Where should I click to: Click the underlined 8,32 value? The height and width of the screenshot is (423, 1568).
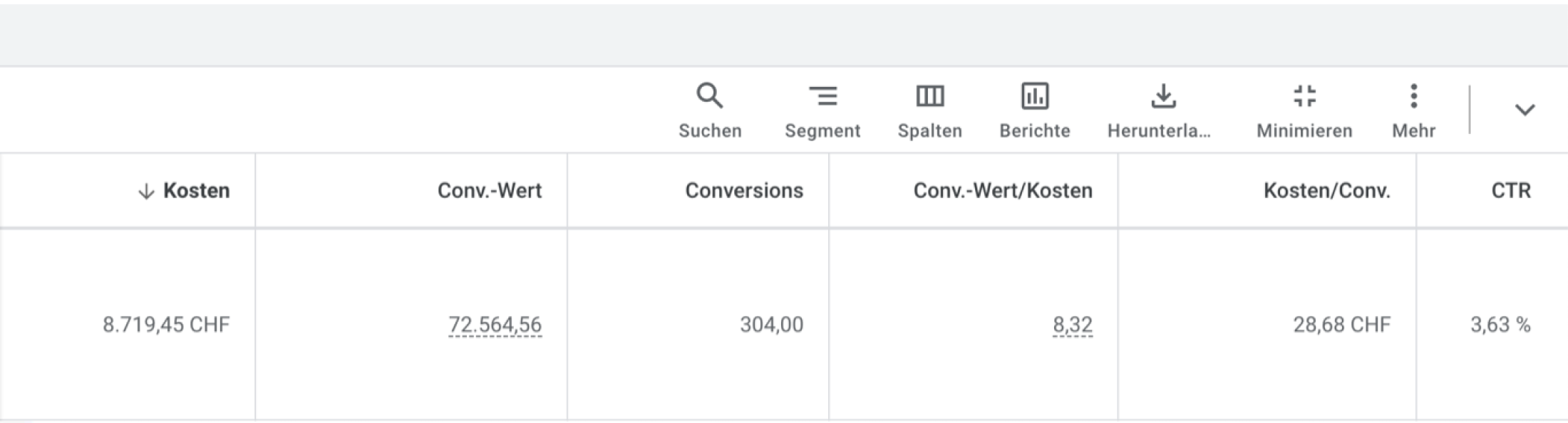1072,325
